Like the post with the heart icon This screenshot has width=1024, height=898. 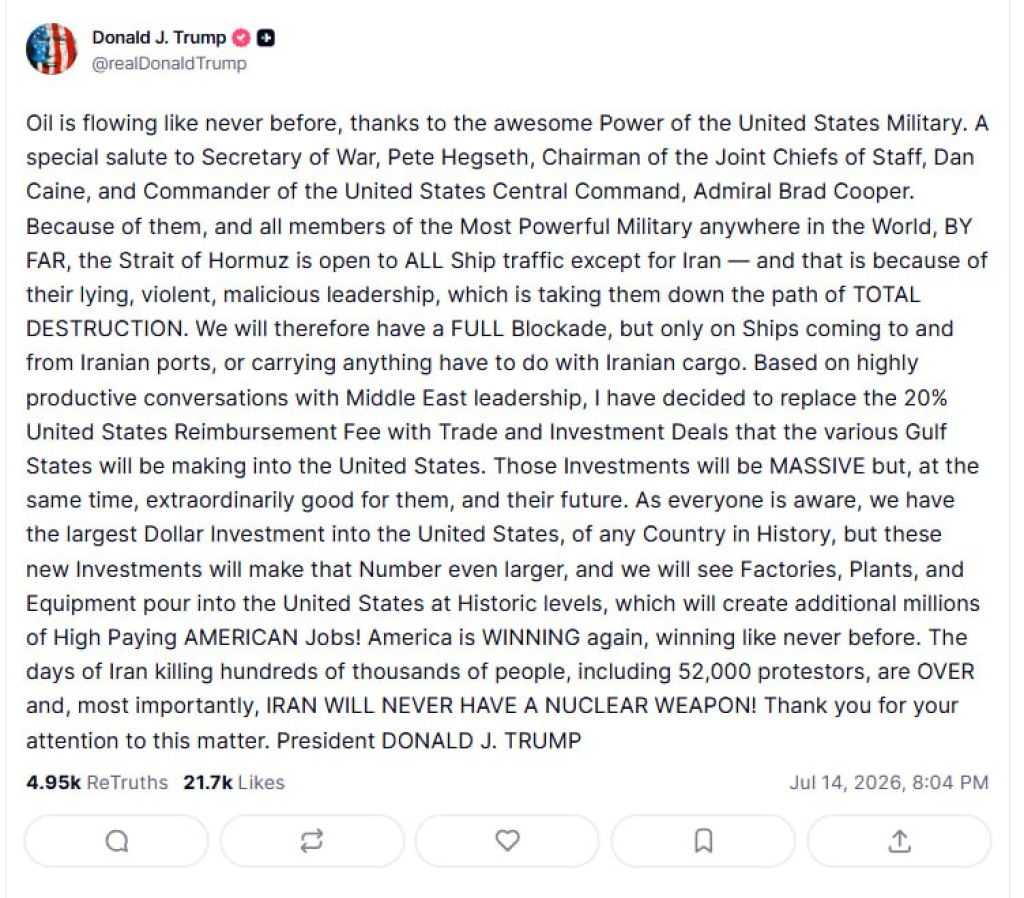click(507, 841)
